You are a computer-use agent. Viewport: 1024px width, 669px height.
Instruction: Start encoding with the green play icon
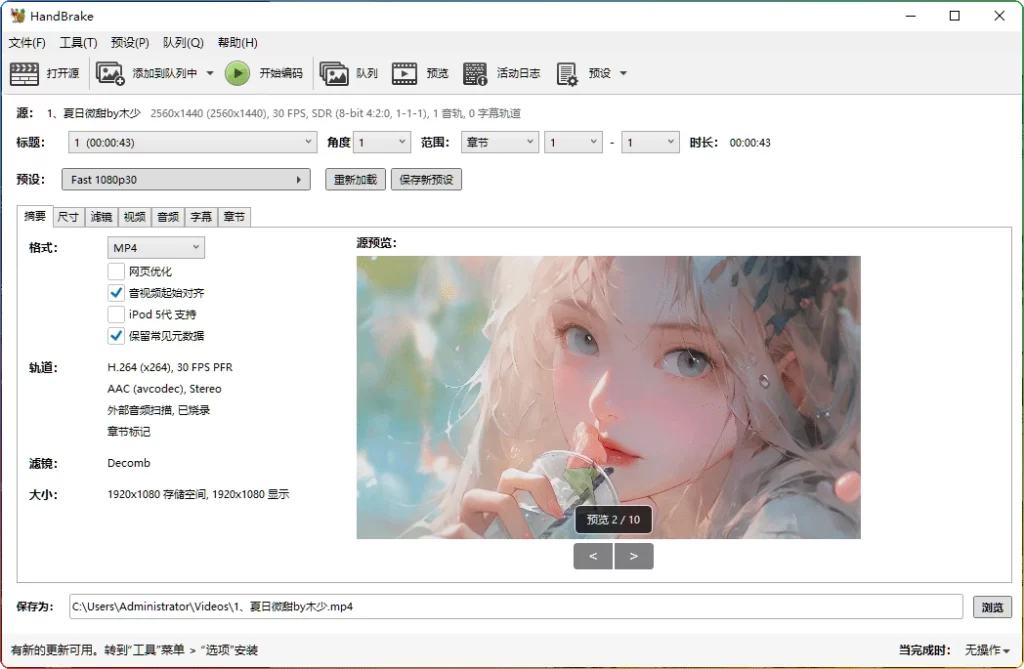click(x=238, y=72)
